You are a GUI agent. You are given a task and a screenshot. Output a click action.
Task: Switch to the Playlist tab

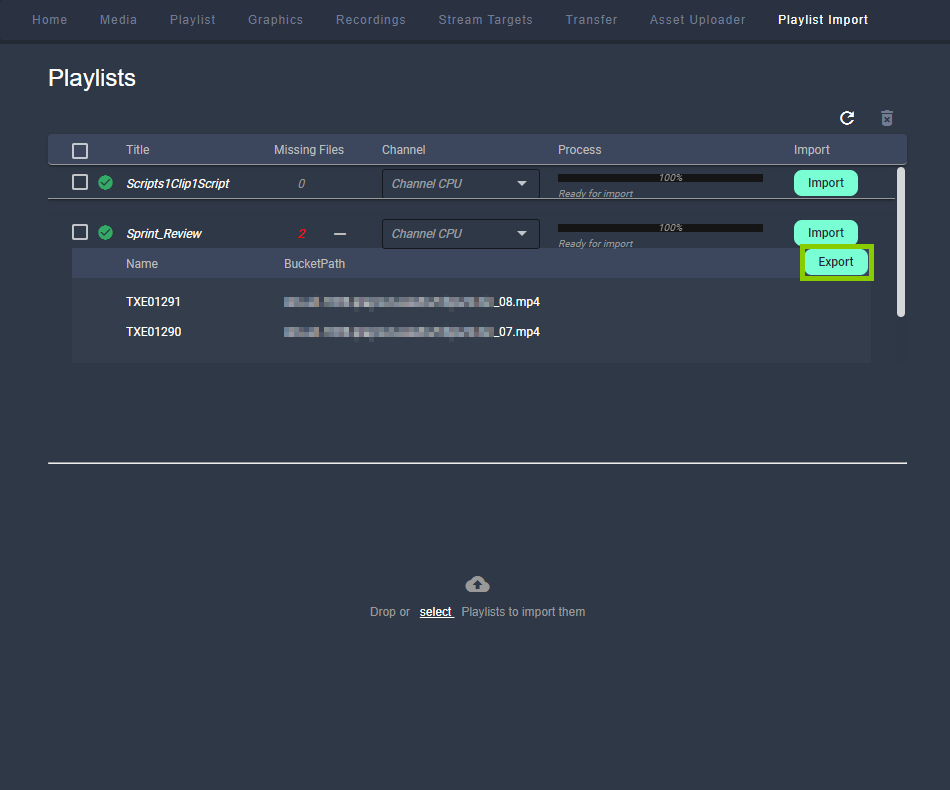193,20
